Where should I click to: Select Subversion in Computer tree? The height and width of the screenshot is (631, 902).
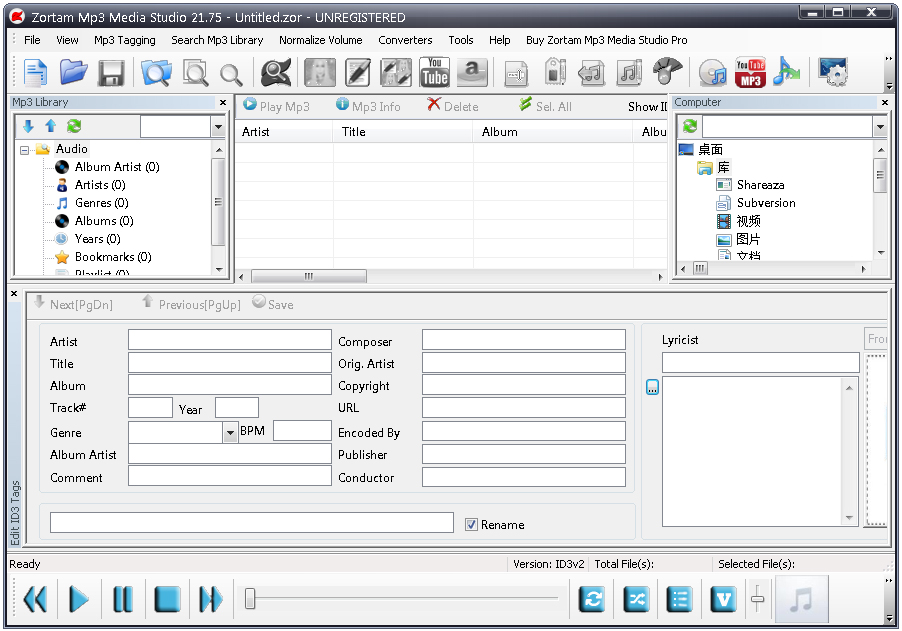(766, 203)
